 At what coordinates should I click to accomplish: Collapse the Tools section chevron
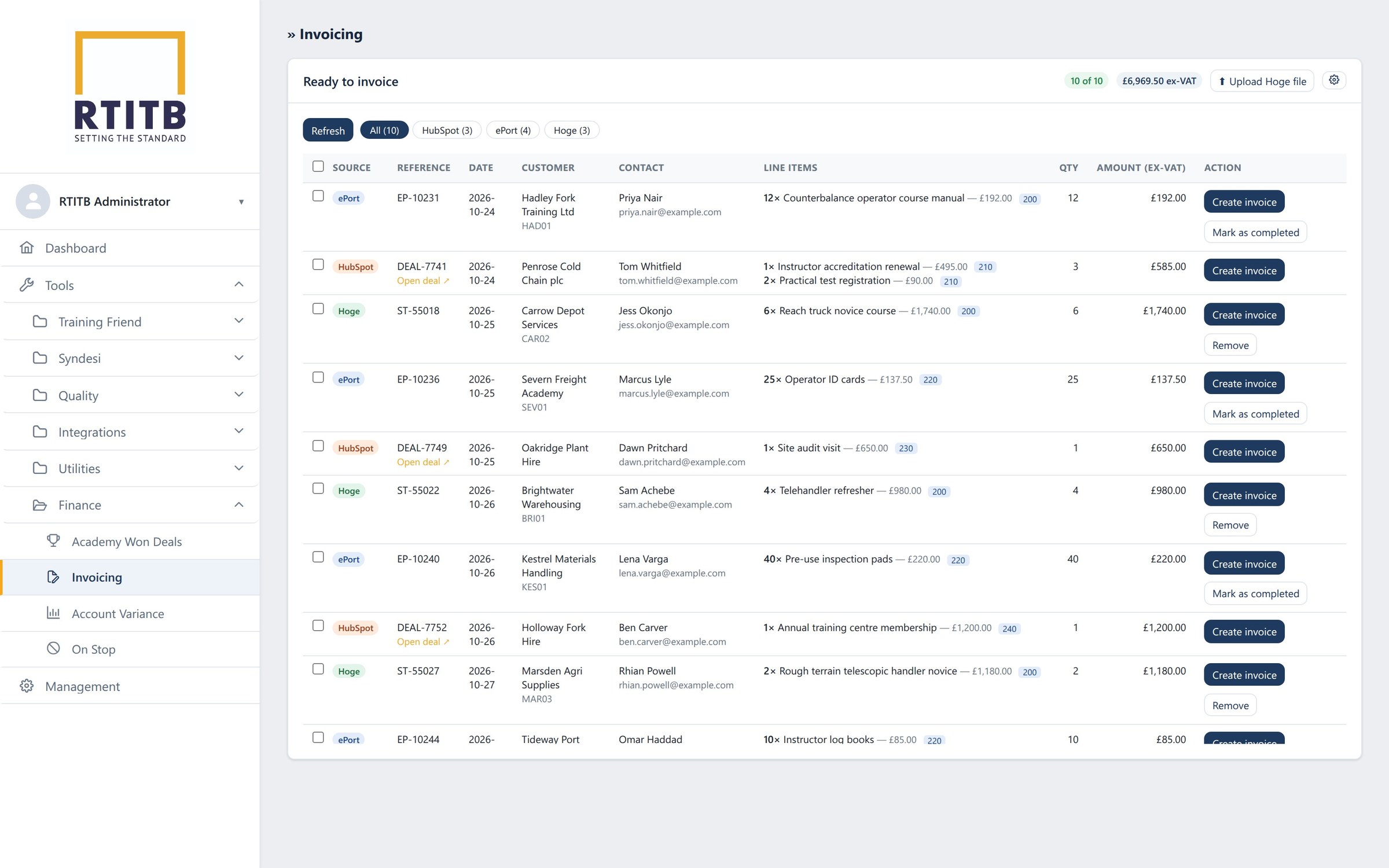click(x=238, y=284)
